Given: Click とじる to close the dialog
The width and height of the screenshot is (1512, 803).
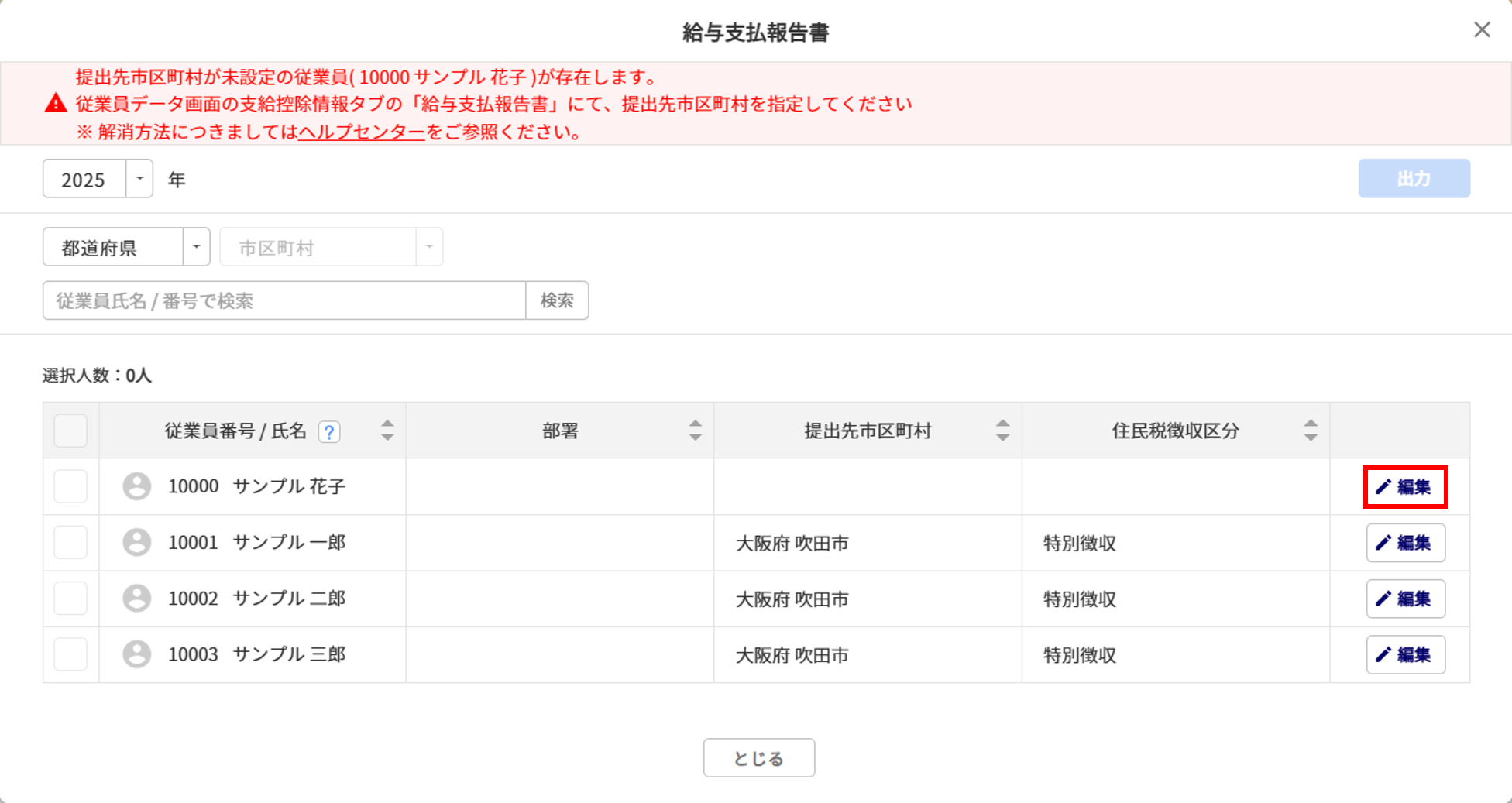Looking at the screenshot, I should coord(758,757).
